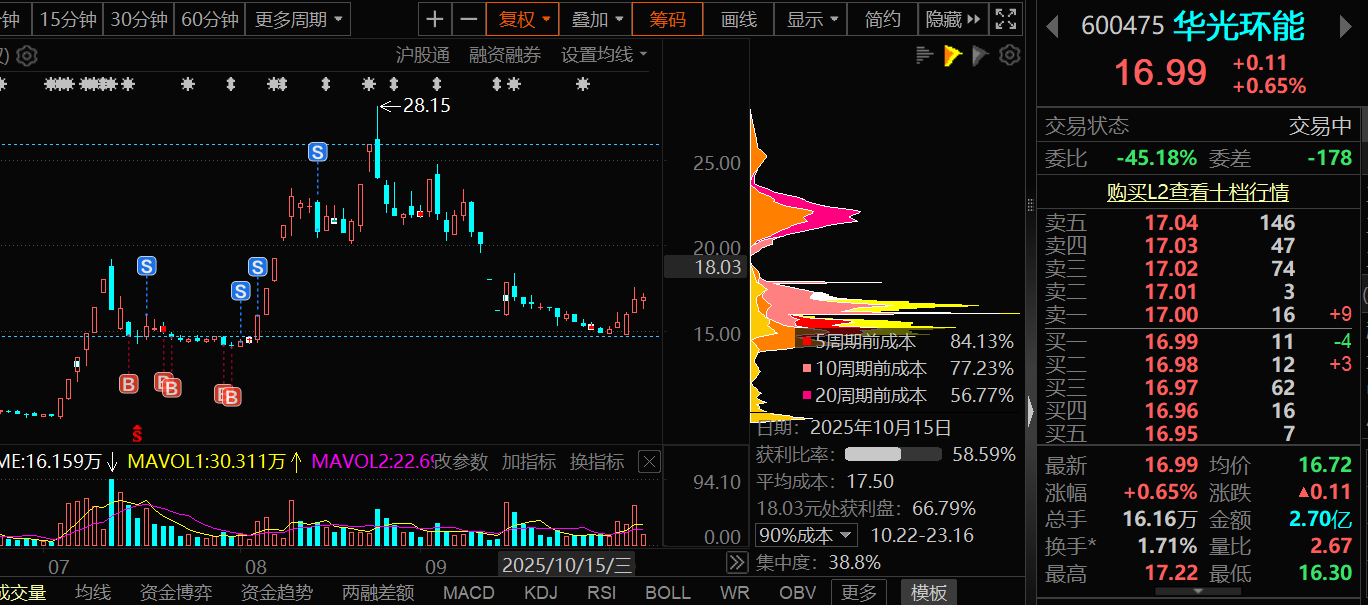
Task: Switch to BOLL indicator tab
Action: click(x=668, y=592)
